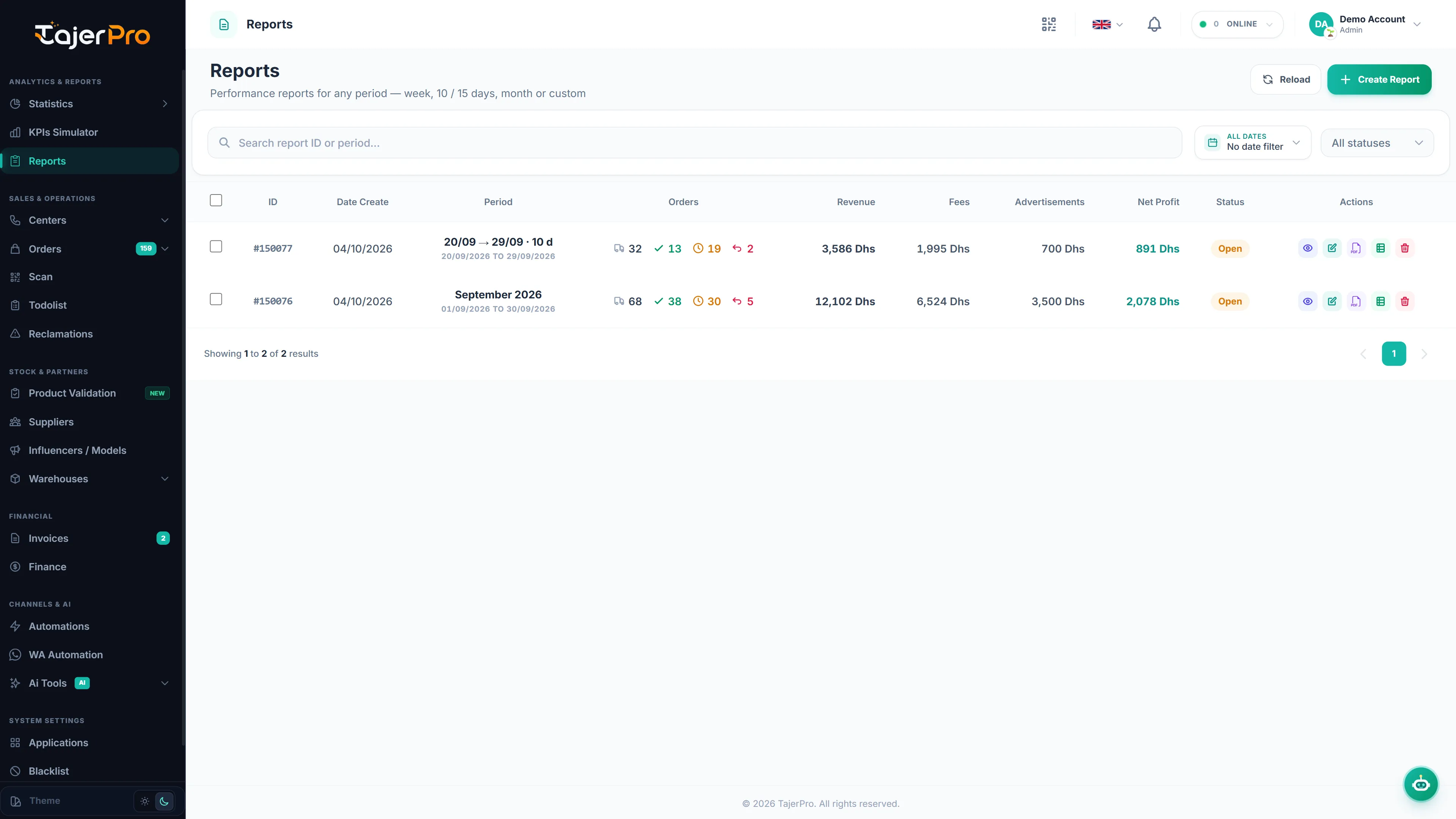Open Blacklist in sidebar
The height and width of the screenshot is (819, 1456).
(x=89, y=771)
